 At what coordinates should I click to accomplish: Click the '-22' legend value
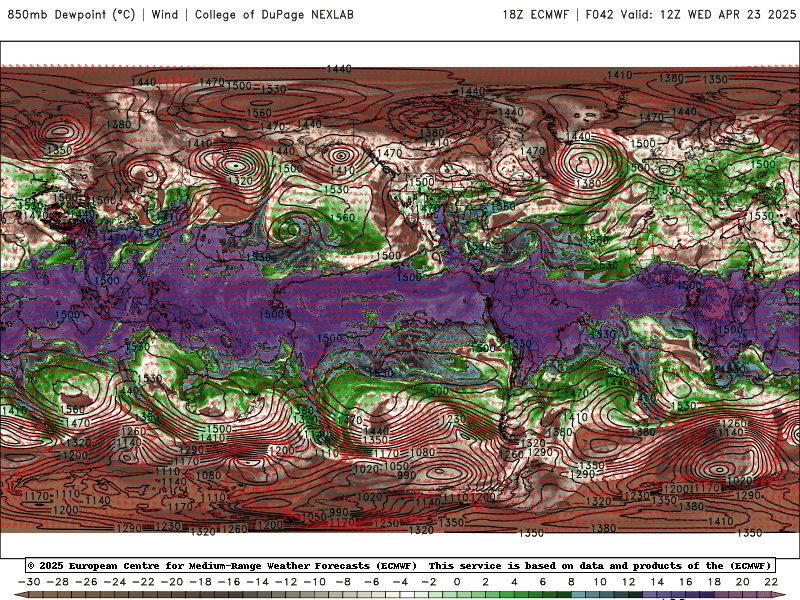tap(143, 582)
